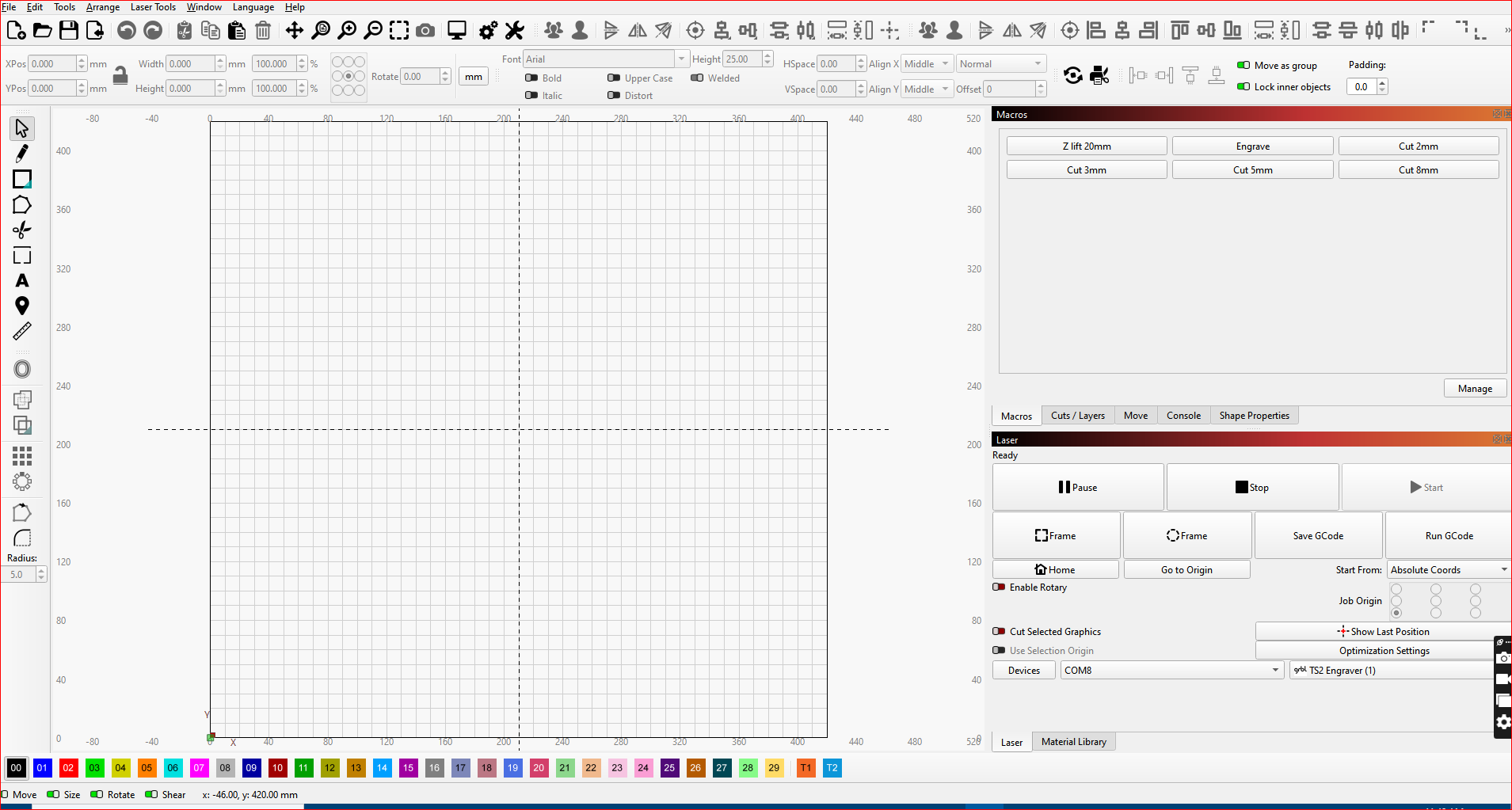Click the Position Marker pin tool
Image resolution: width=1512 pixels, height=810 pixels.
tap(22, 306)
